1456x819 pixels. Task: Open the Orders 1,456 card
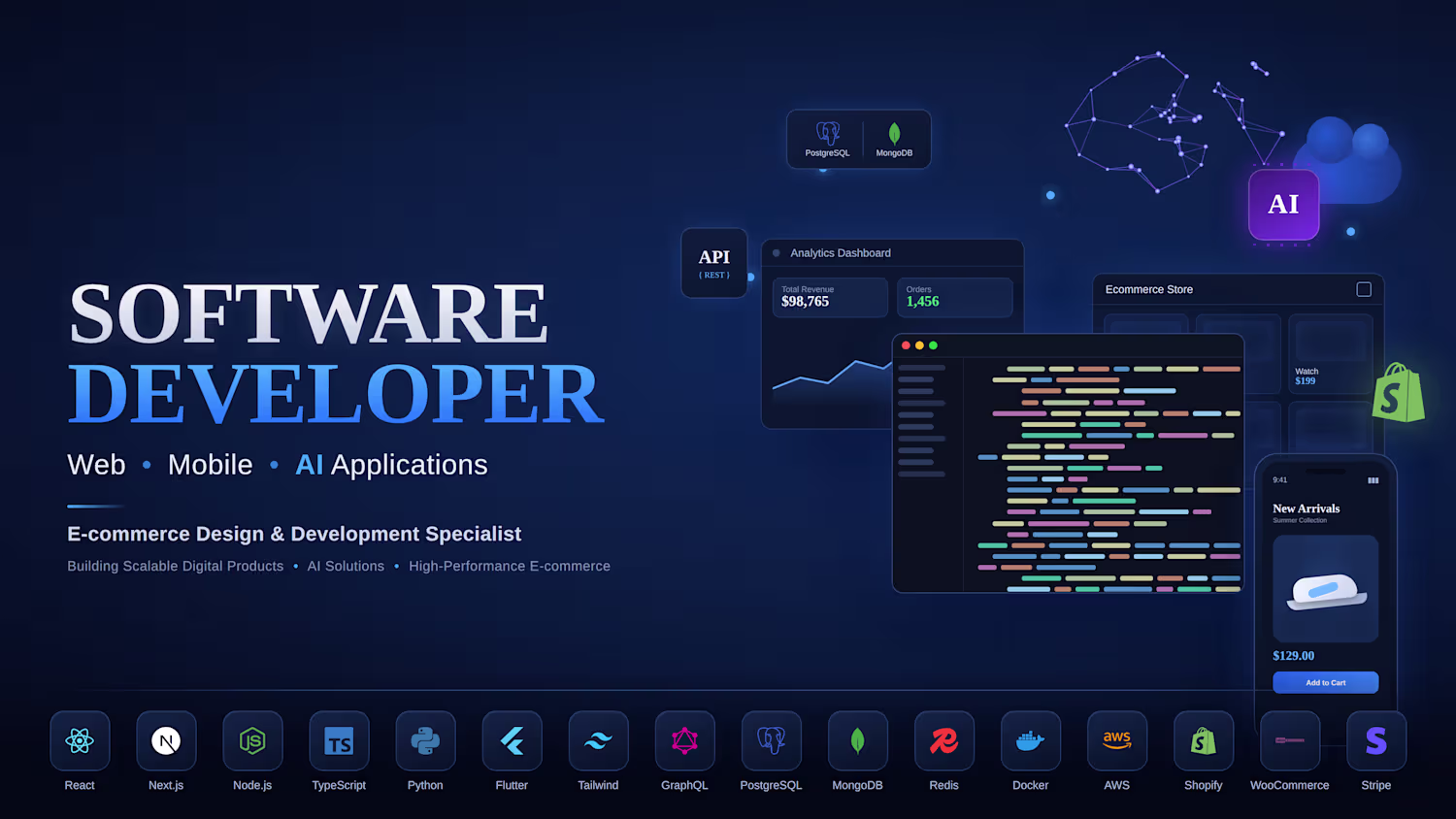click(954, 297)
